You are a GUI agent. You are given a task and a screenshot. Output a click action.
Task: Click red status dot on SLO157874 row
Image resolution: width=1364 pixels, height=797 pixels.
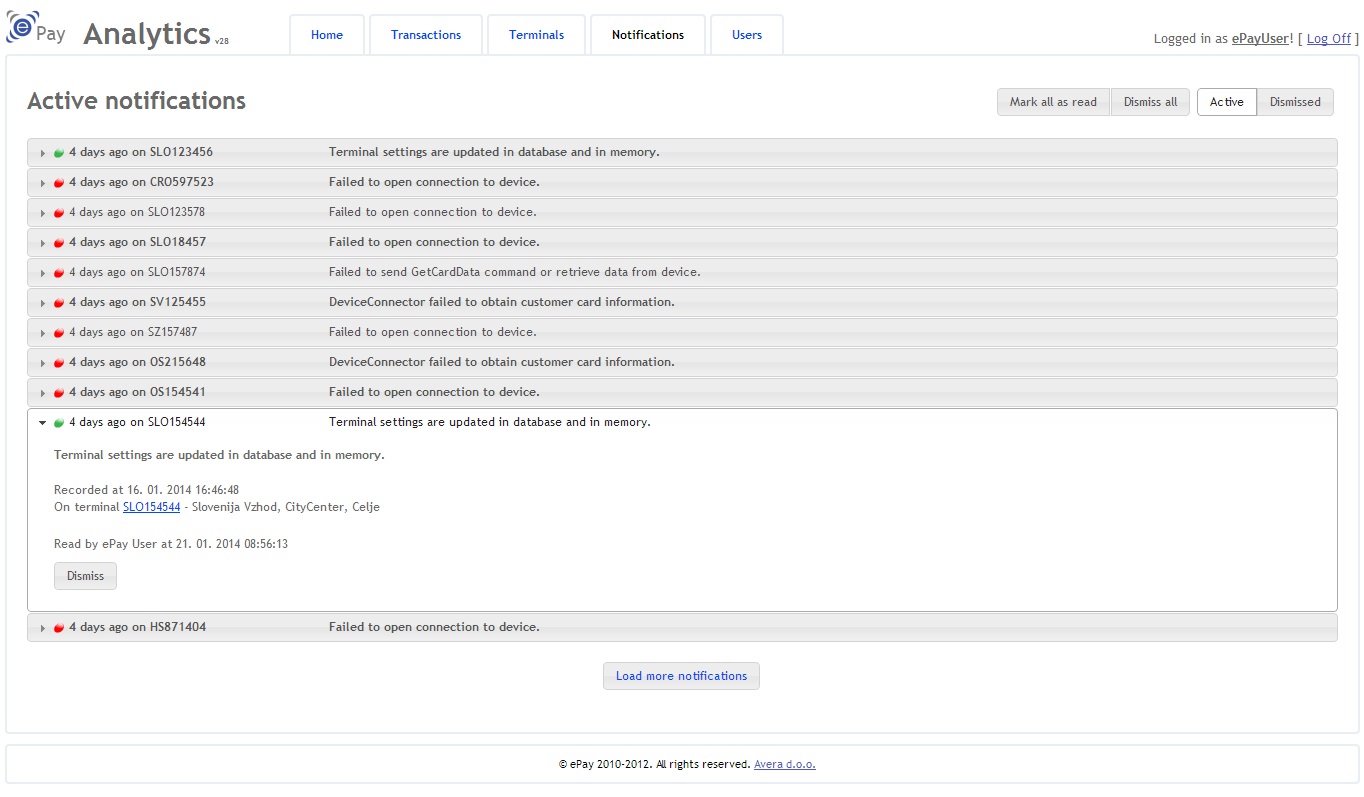59,273
